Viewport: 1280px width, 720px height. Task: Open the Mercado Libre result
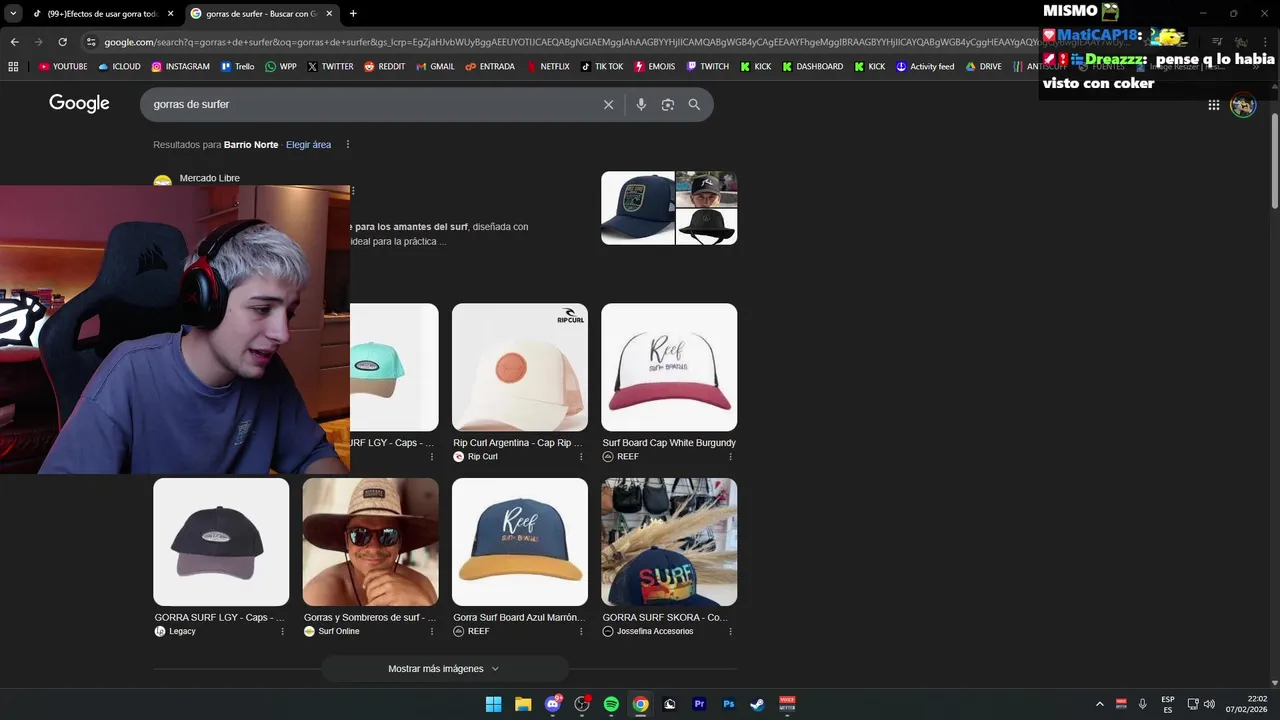[x=209, y=178]
